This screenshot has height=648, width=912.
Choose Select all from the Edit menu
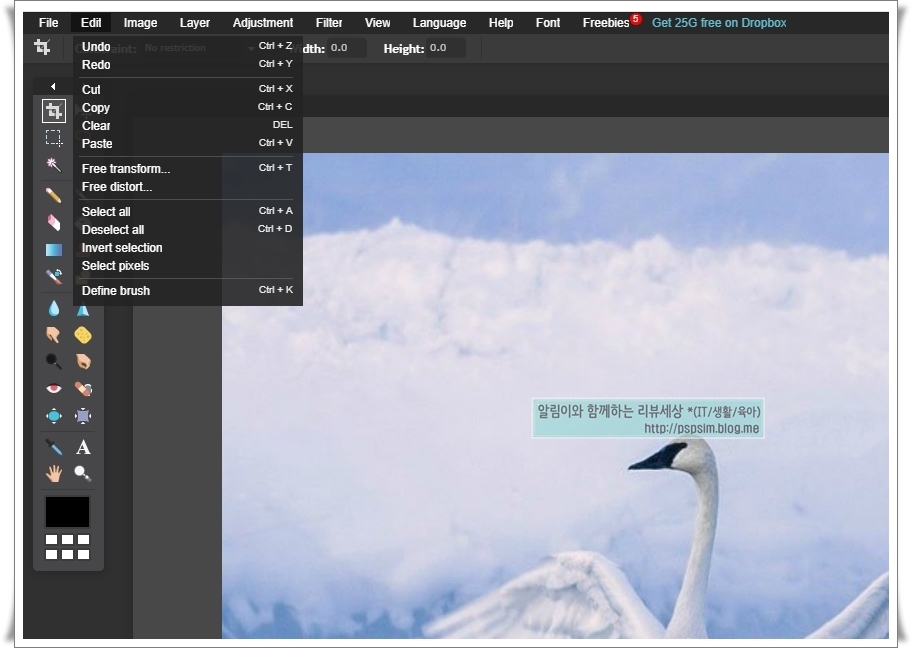[187, 212]
